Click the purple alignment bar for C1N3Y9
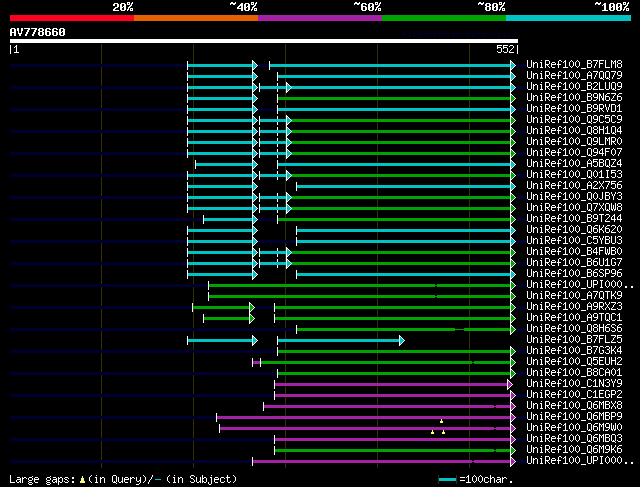Image resolution: width=640 pixels, height=487 pixels. pyautogui.click(x=393, y=385)
